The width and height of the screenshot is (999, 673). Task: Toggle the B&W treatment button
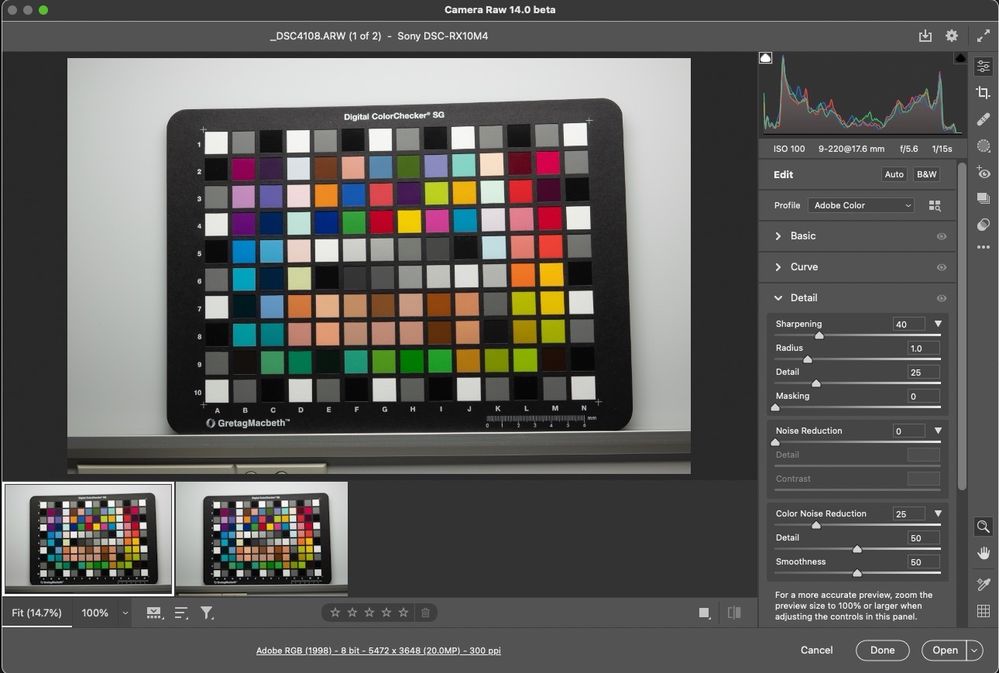click(926, 174)
